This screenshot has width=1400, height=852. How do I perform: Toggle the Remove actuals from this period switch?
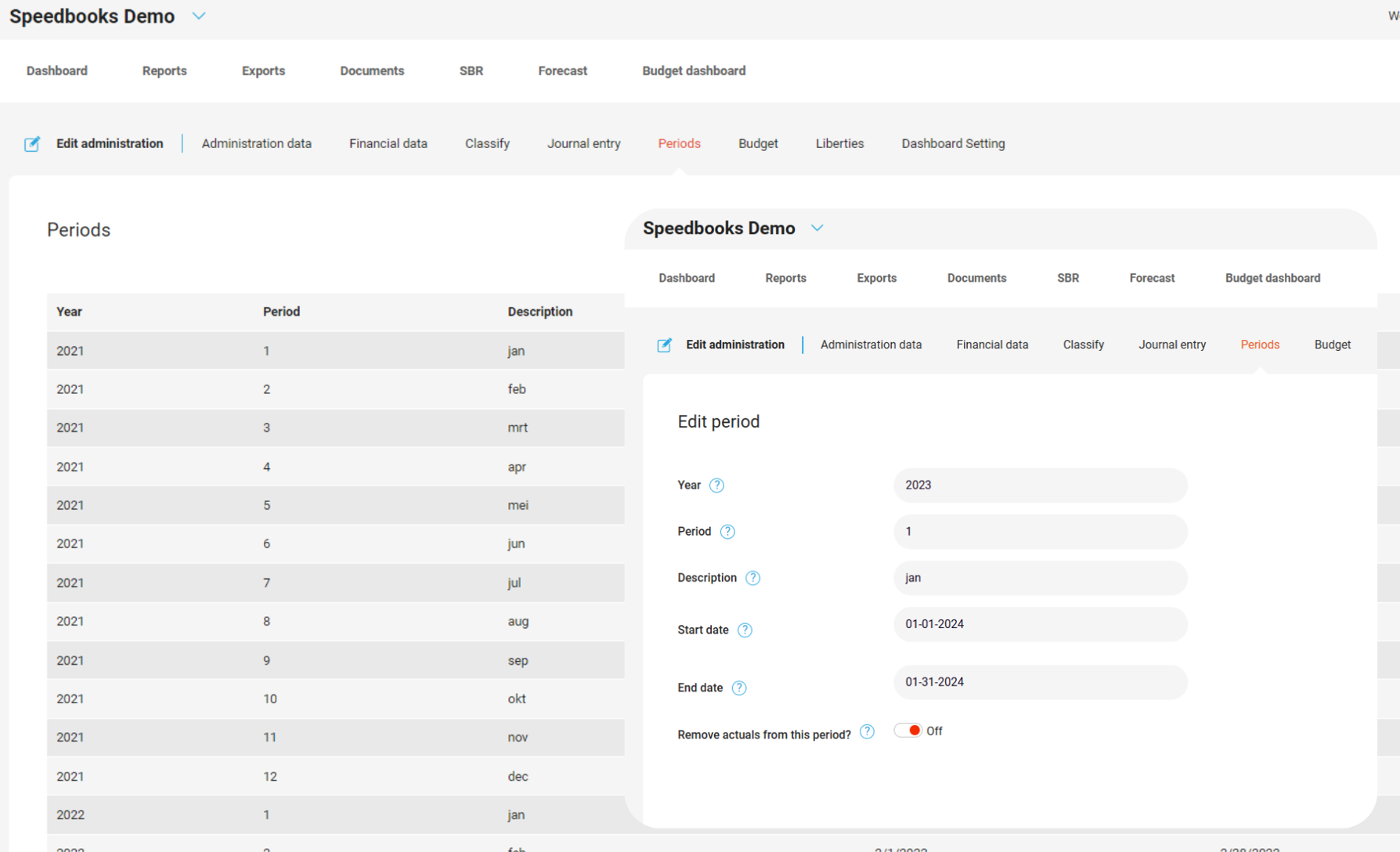tap(908, 731)
